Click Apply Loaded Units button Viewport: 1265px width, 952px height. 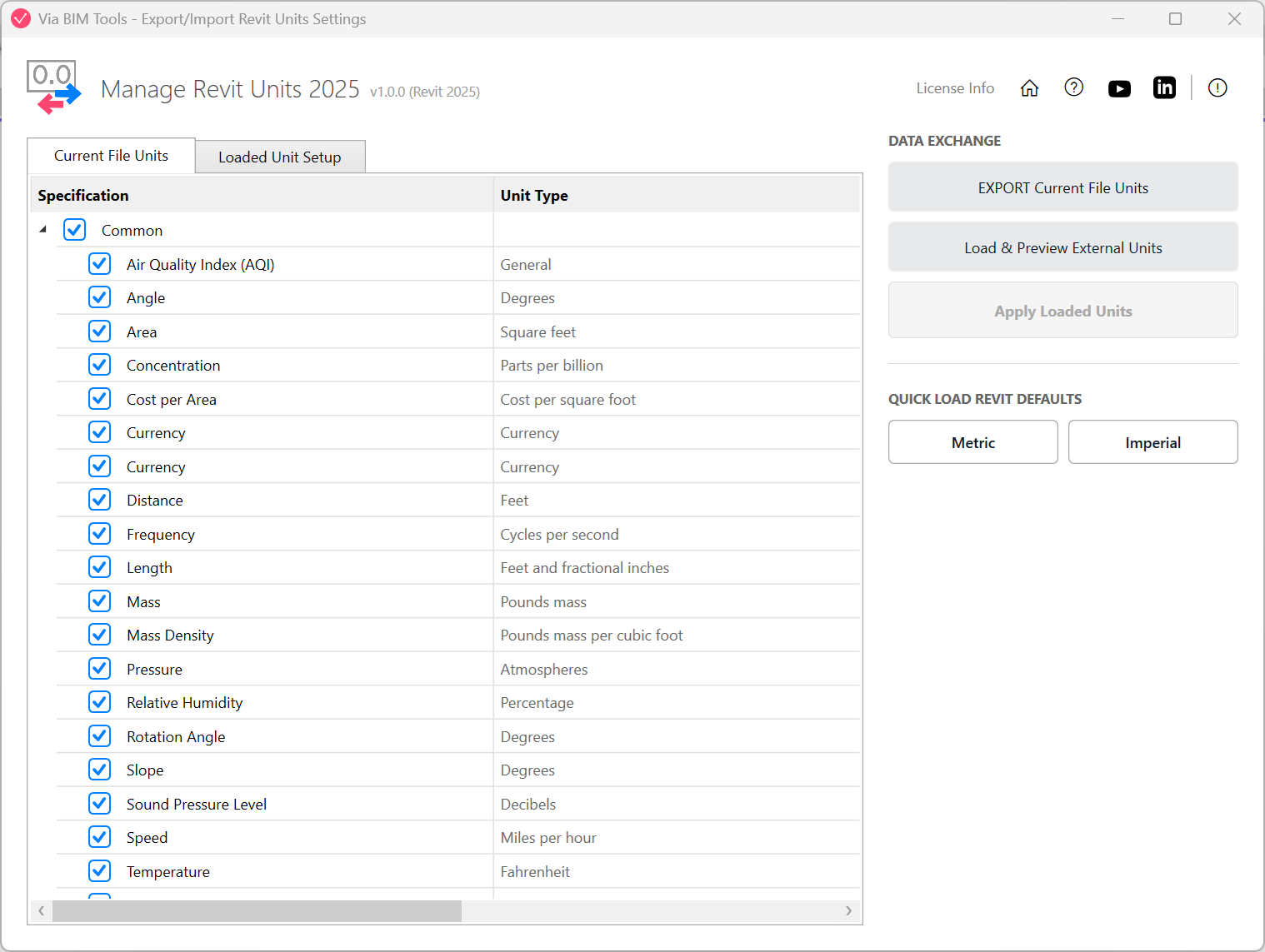1063,311
